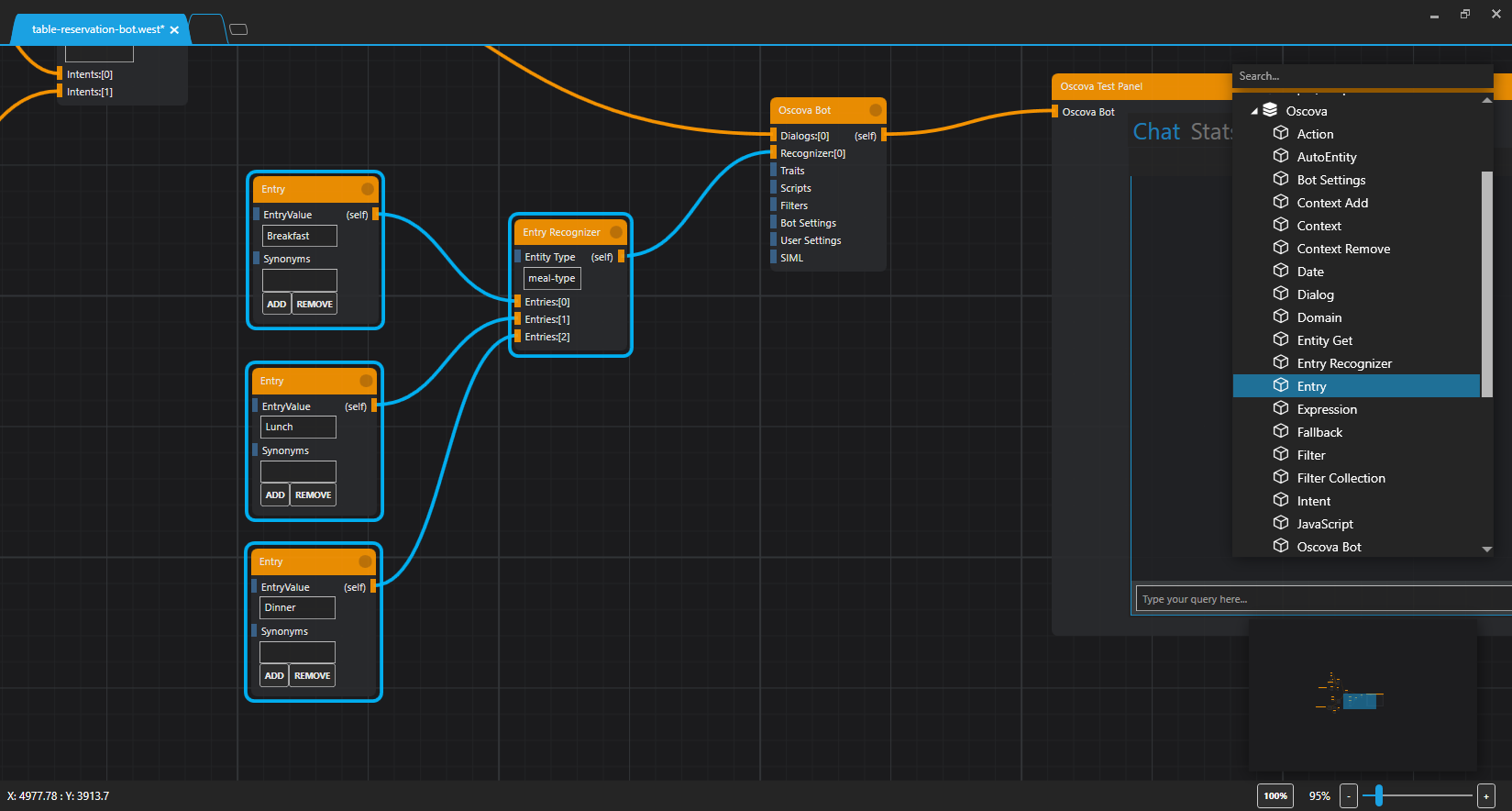Toggle the circle on the Lunch Entry node header

pos(367,381)
